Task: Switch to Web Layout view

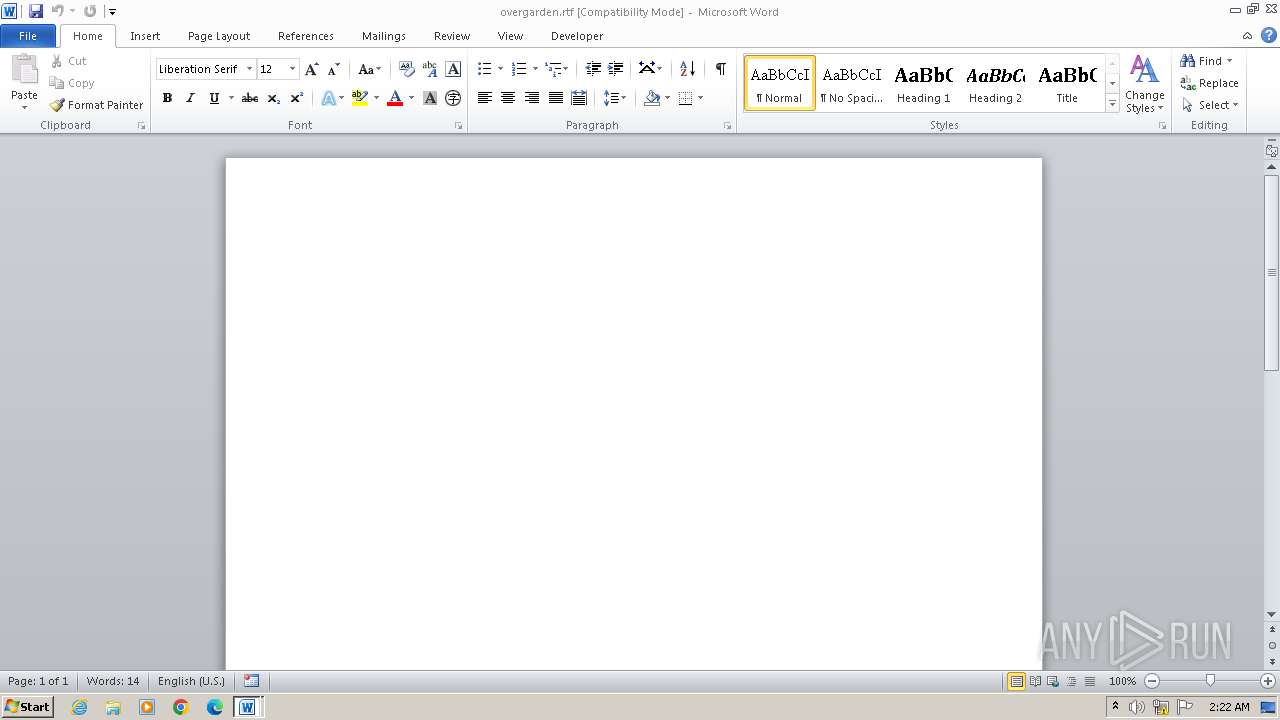Action: click(1053, 681)
